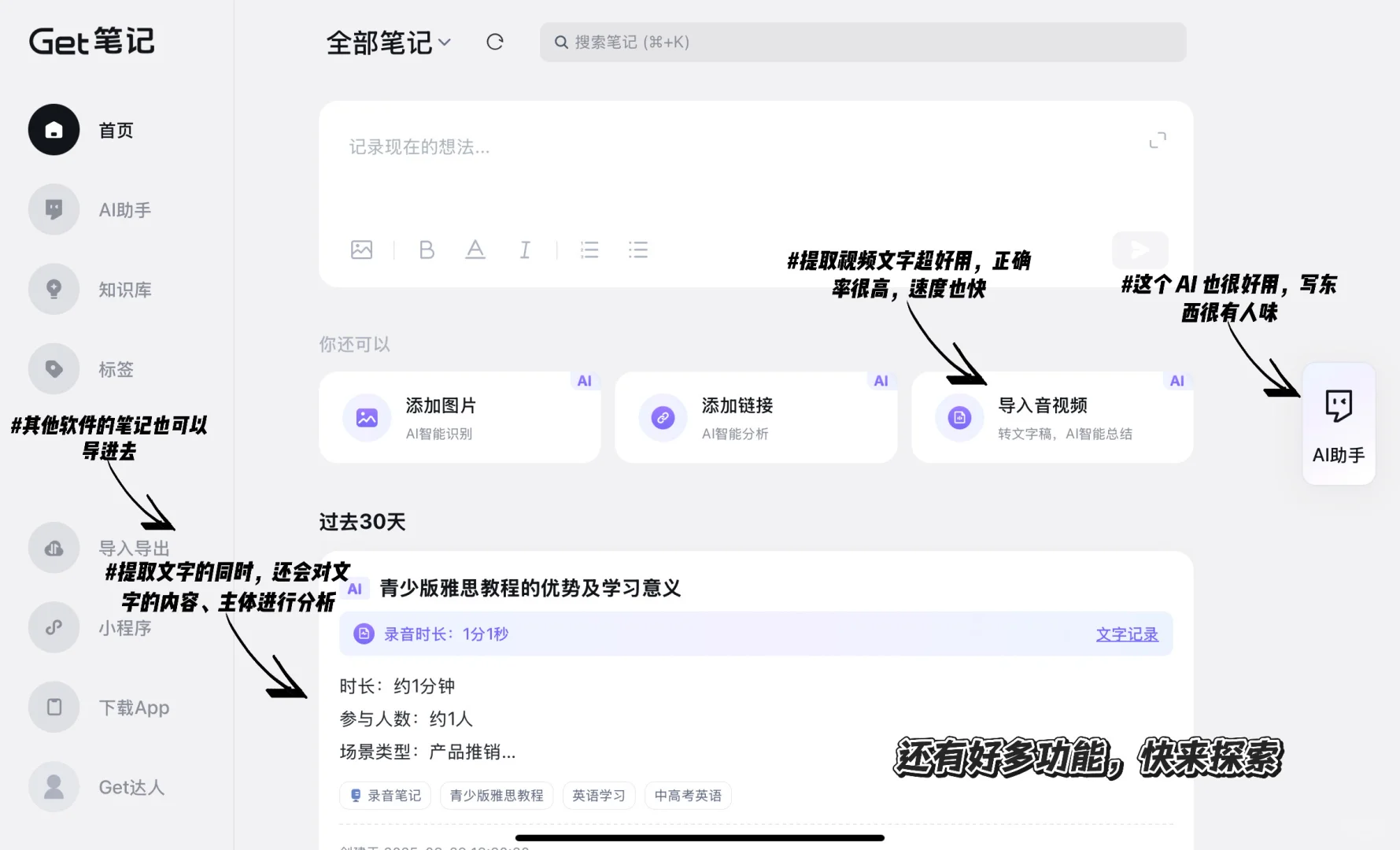Screen dimensions: 1400x850
Task: Click the bullet list icon in editor
Action: (638, 250)
